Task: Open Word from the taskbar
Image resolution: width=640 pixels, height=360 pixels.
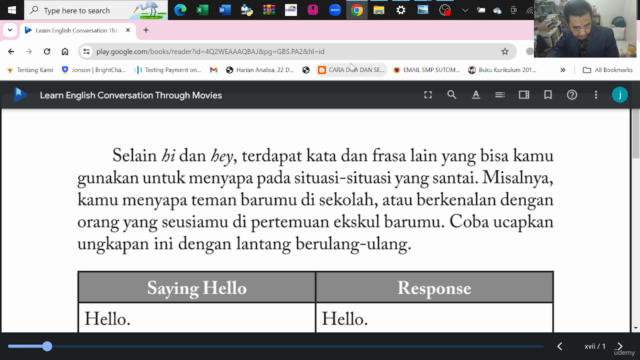Action: click(x=224, y=10)
